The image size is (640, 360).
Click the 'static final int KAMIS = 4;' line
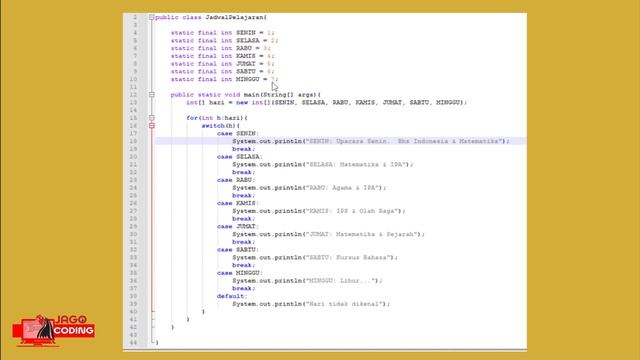(222, 56)
